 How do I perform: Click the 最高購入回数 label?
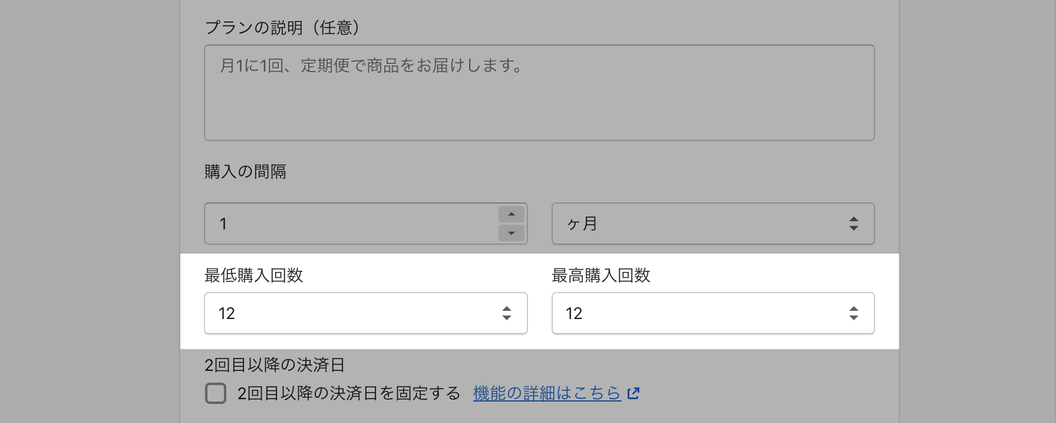coord(601,275)
